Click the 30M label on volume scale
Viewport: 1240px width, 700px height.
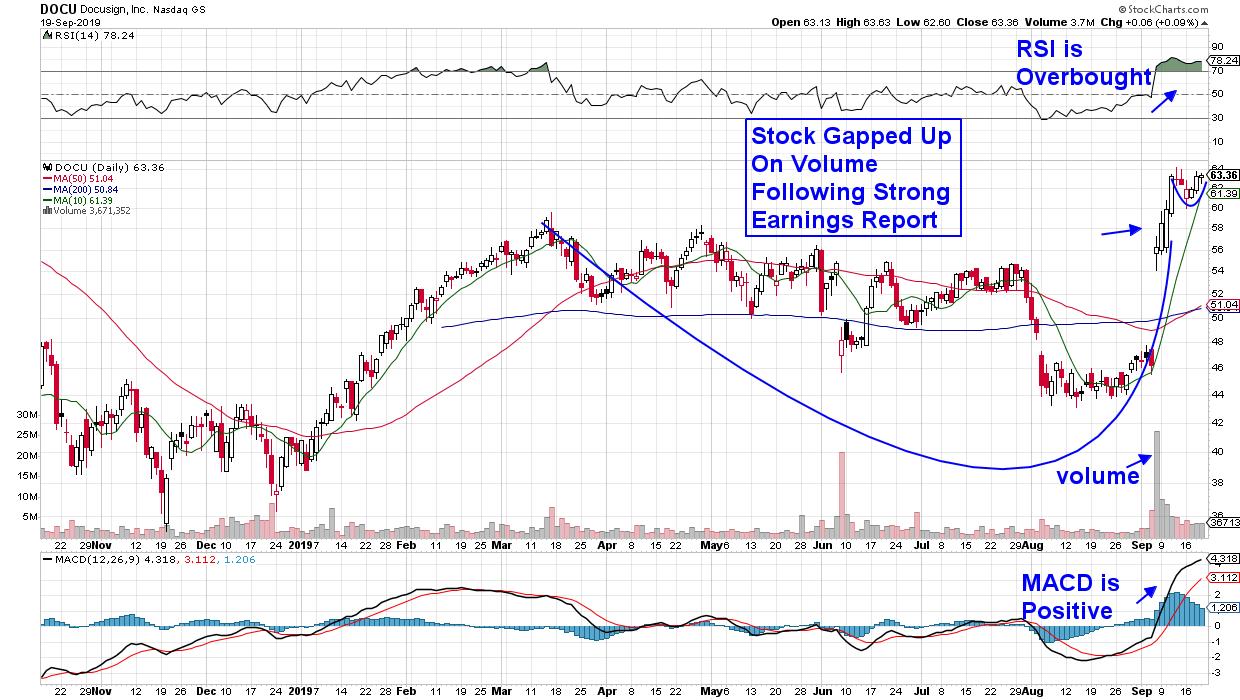pyautogui.click(x=27, y=414)
